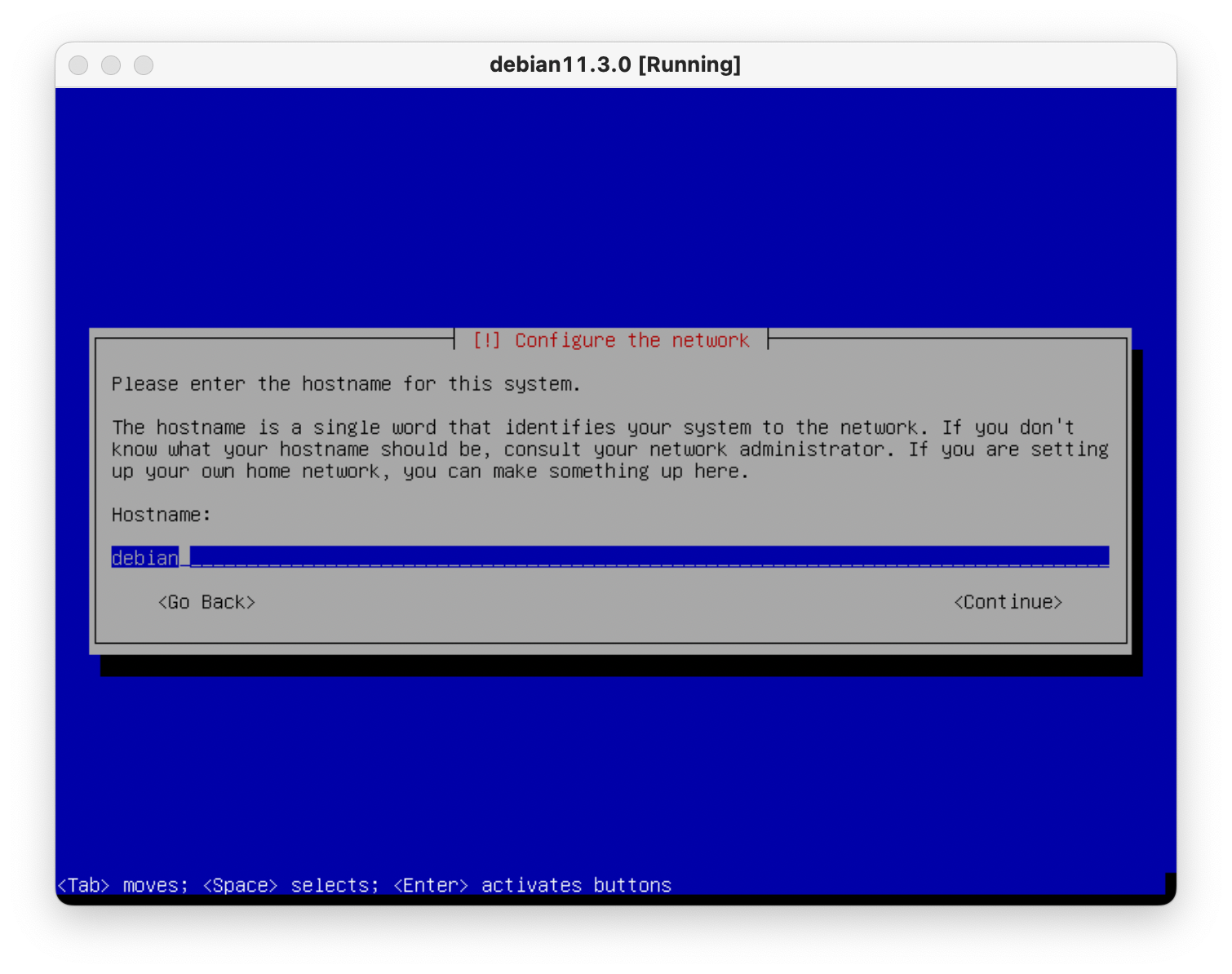Click the 'Hostname:' label

(161, 515)
